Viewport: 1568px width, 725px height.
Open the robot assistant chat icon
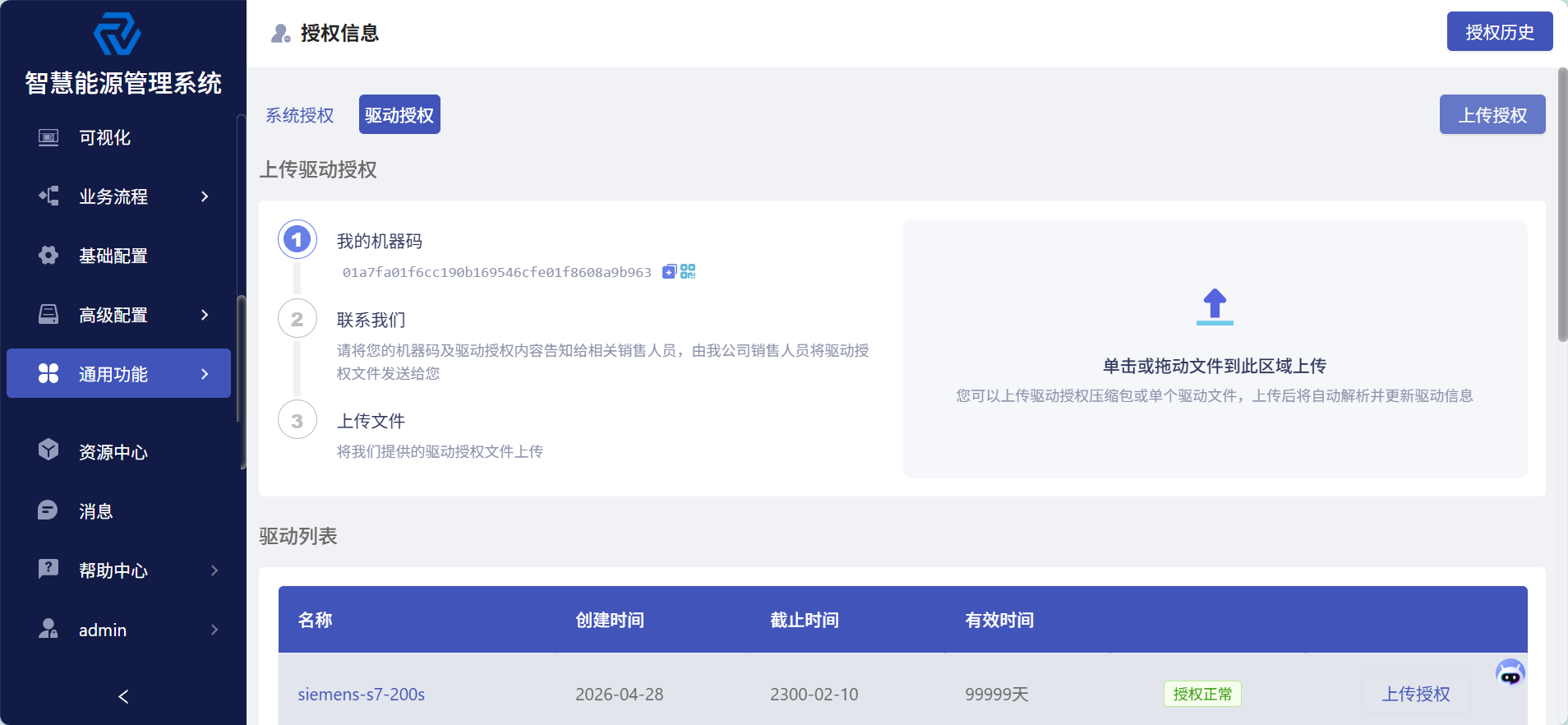pyautogui.click(x=1510, y=674)
